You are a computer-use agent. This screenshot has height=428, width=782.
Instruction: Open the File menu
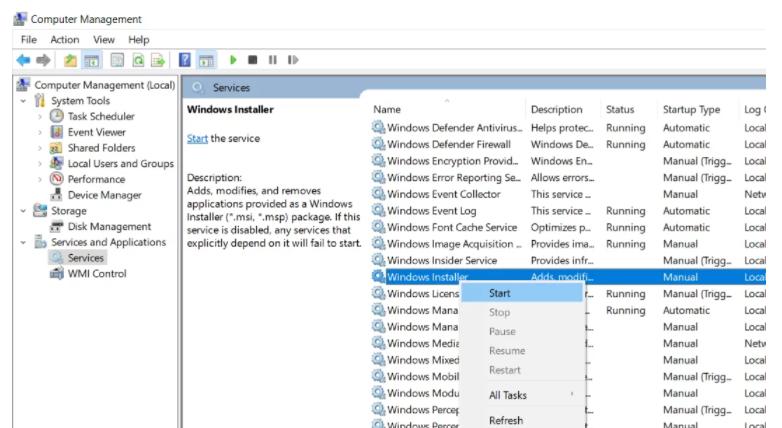pos(28,40)
